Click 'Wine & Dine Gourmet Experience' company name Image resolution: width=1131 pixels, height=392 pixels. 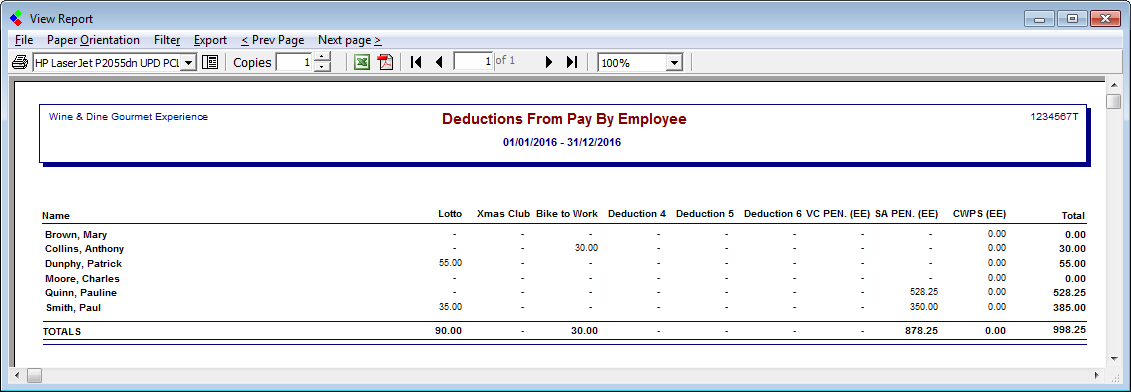click(128, 116)
